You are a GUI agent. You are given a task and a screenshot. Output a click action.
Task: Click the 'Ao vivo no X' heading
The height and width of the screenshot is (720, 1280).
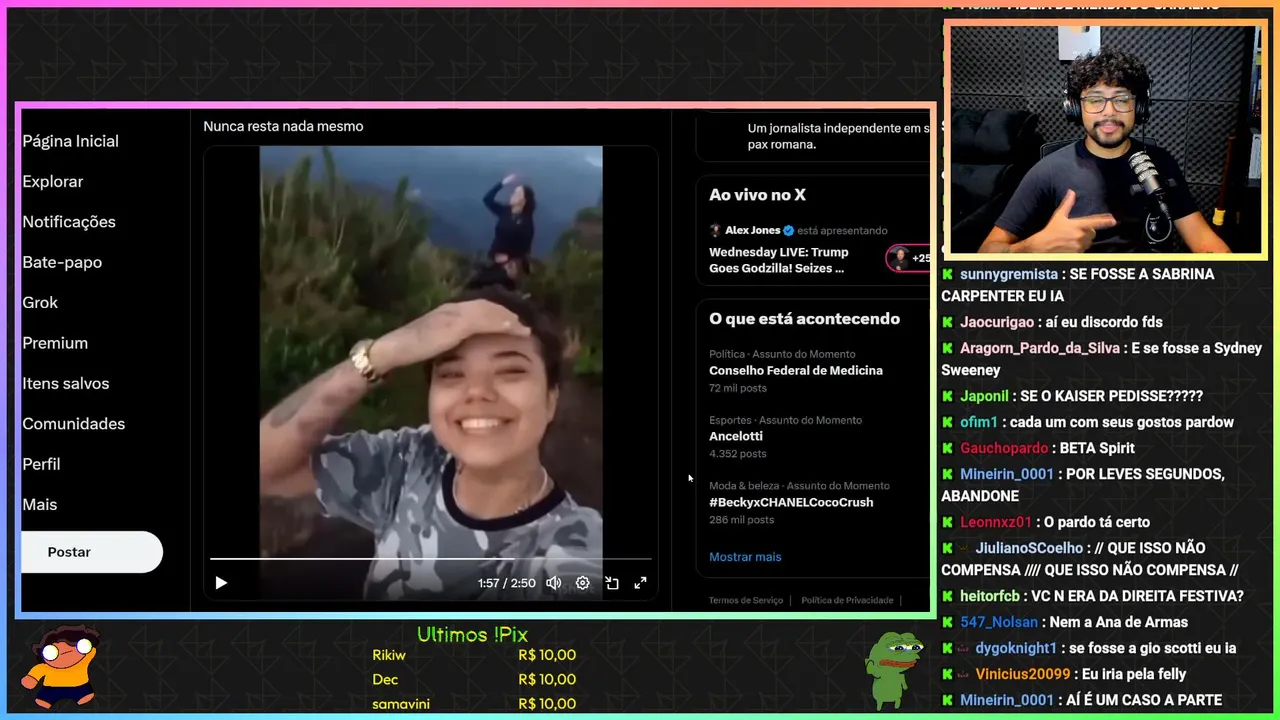click(757, 195)
